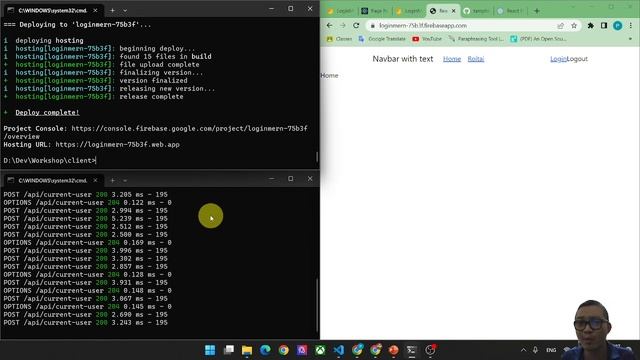Open Xbox app from taskbar

pos(320,350)
